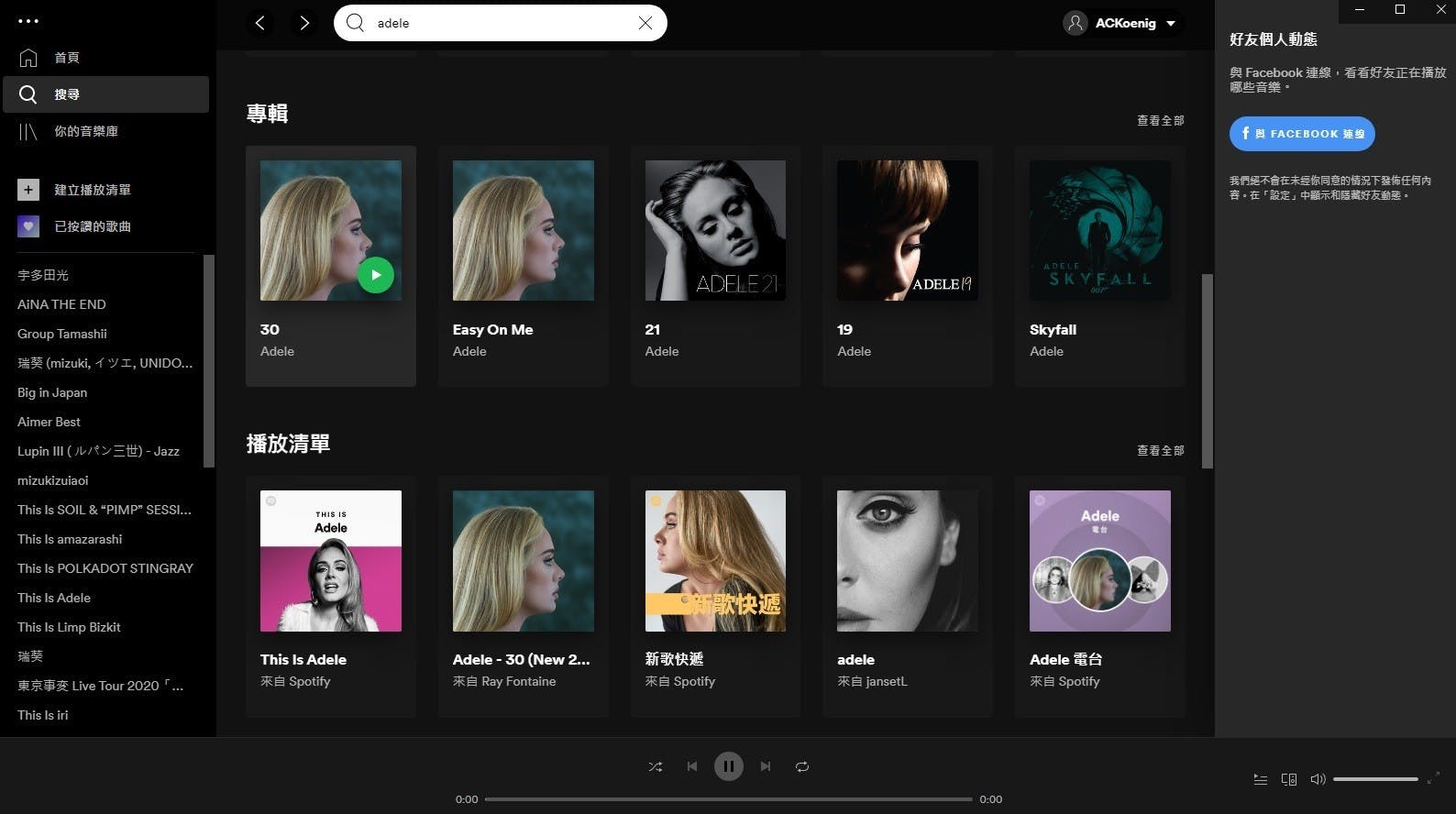Click the 與 Facebook 連線 button
The height and width of the screenshot is (814, 1456).
click(1301, 134)
